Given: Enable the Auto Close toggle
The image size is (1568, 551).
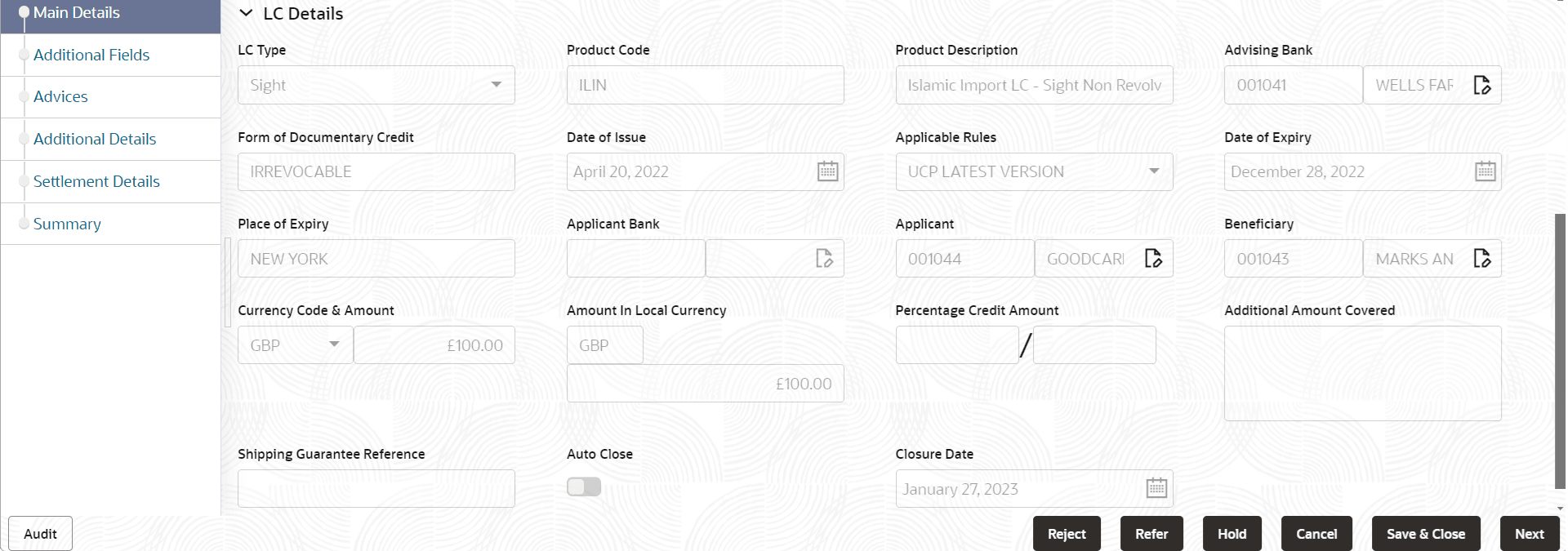Looking at the screenshot, I should point(583,487).
